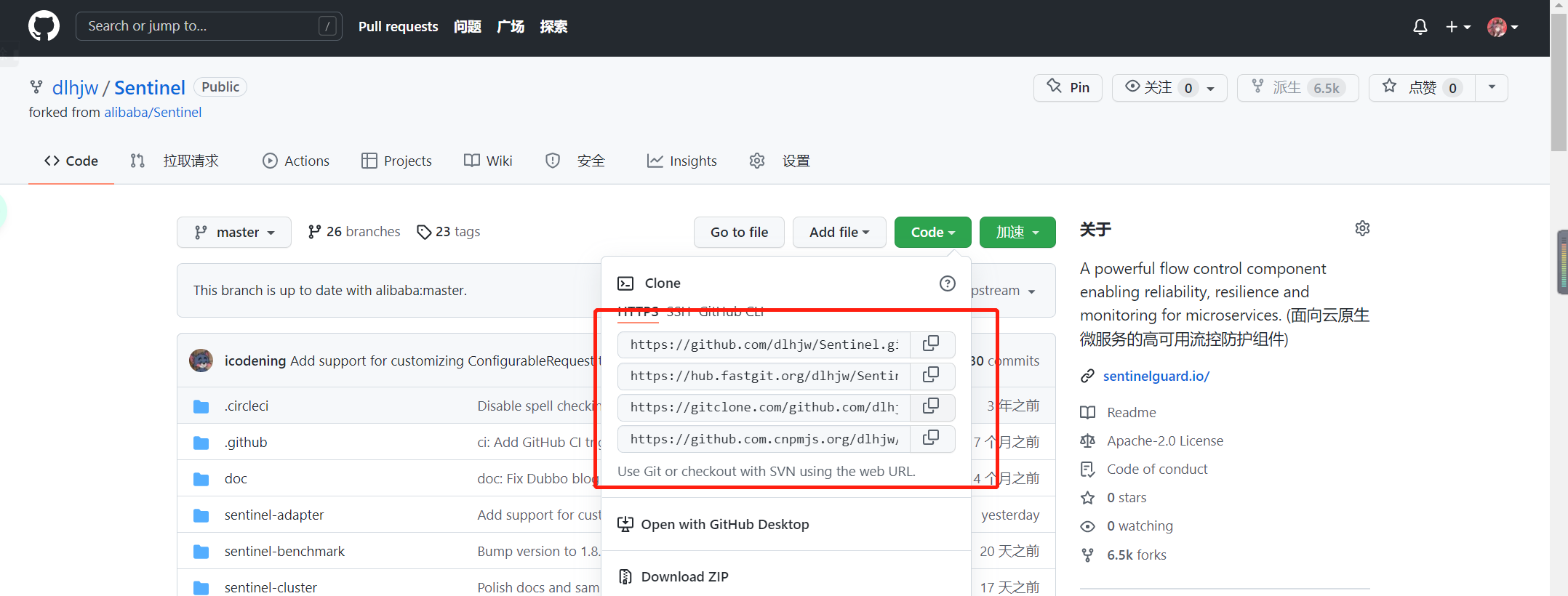This screenshot has width=1568, height=596.
Task: Open the plus create-new menu
Action: 1458,27
